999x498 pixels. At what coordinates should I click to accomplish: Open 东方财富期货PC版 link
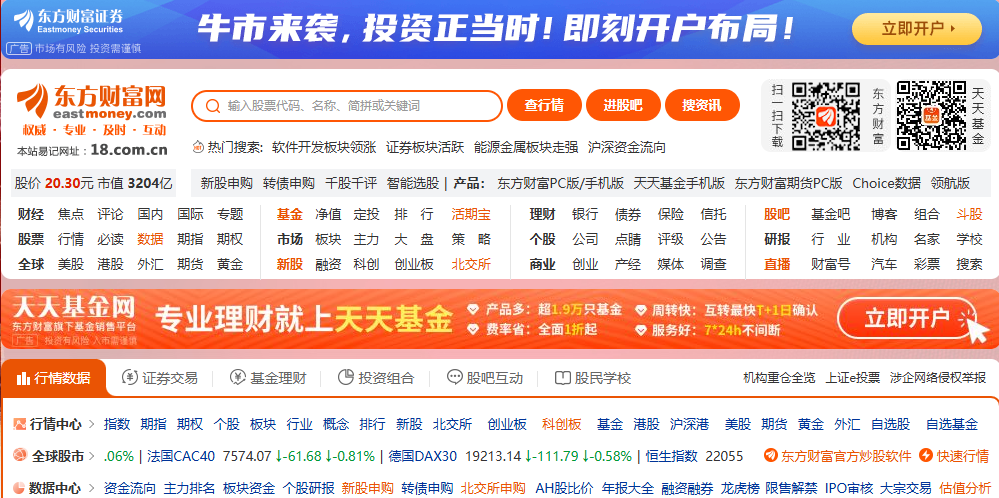point(788,183)
